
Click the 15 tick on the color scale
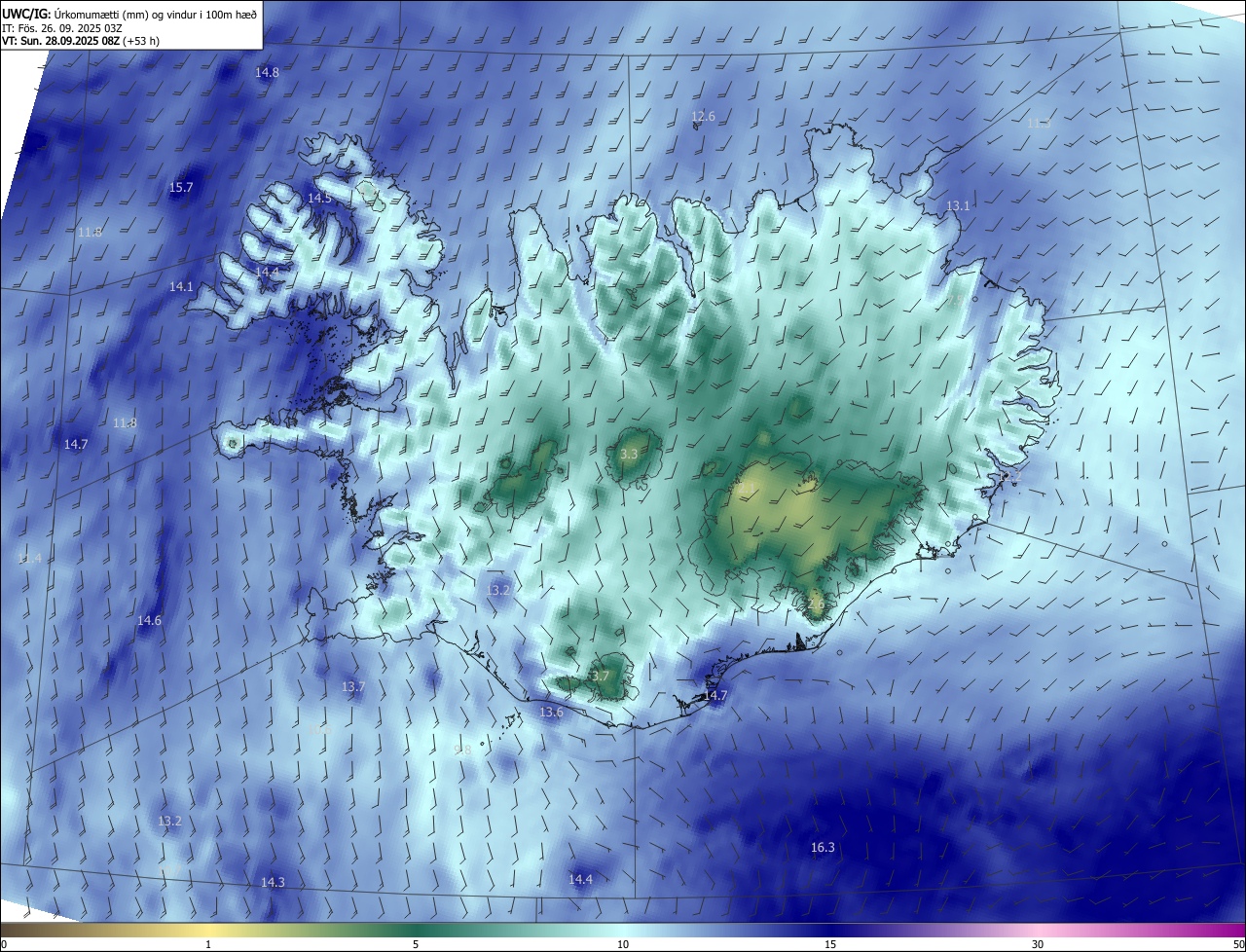(830, 944)
